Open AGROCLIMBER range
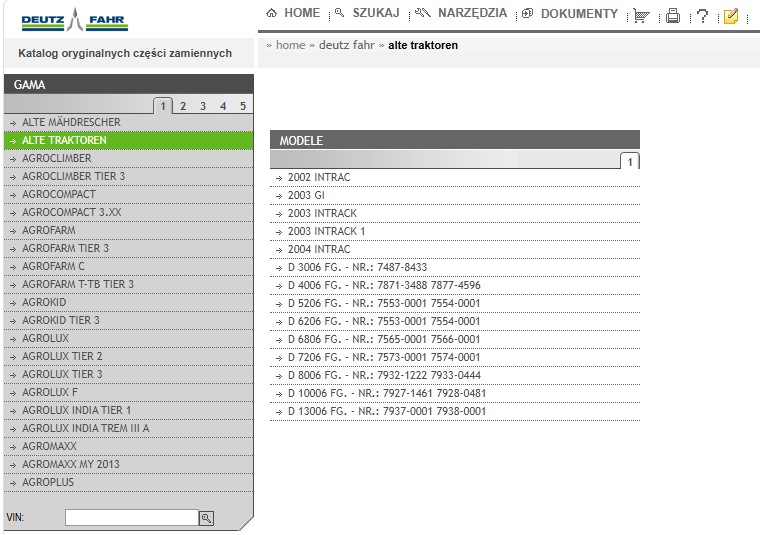The width and height of the screenshot is (760, 535). coord(128,158)
